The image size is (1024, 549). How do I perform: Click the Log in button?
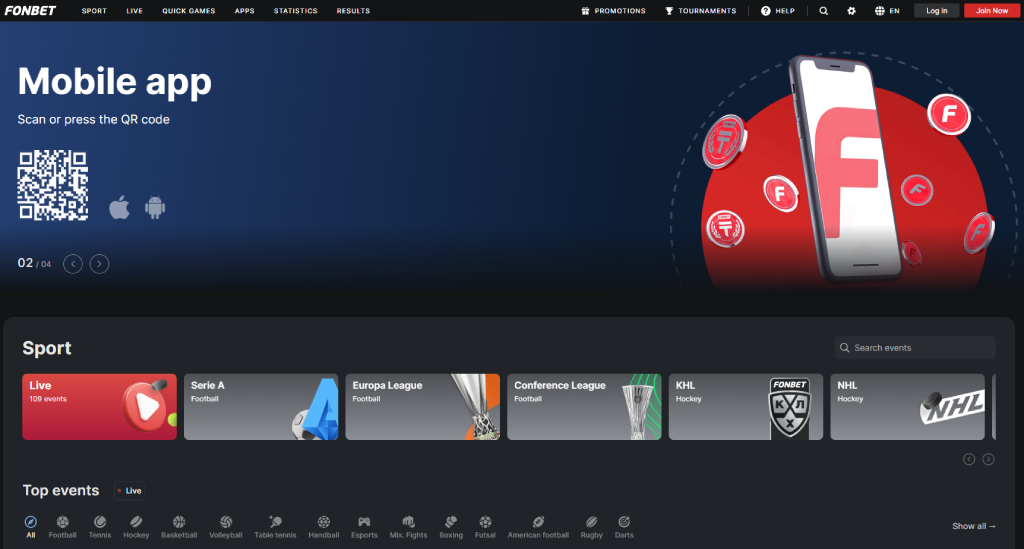pyautogui.click(x=936, y=11)
